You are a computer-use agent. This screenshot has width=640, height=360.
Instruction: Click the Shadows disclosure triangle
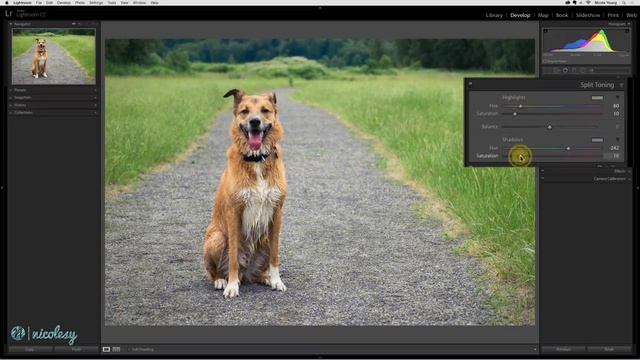pos(618,140)
